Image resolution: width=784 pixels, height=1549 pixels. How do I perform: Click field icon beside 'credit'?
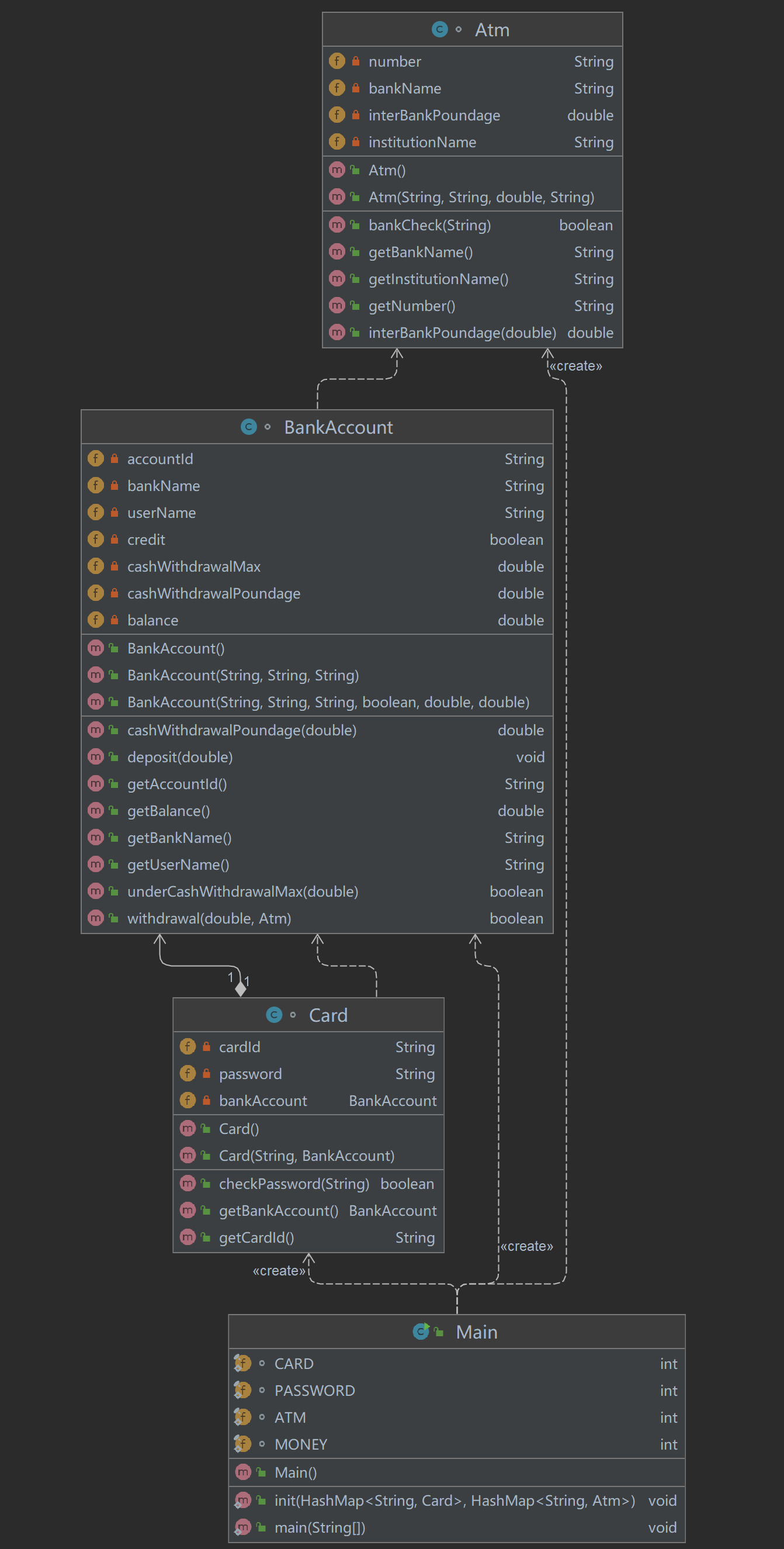(x=96, y=540)
